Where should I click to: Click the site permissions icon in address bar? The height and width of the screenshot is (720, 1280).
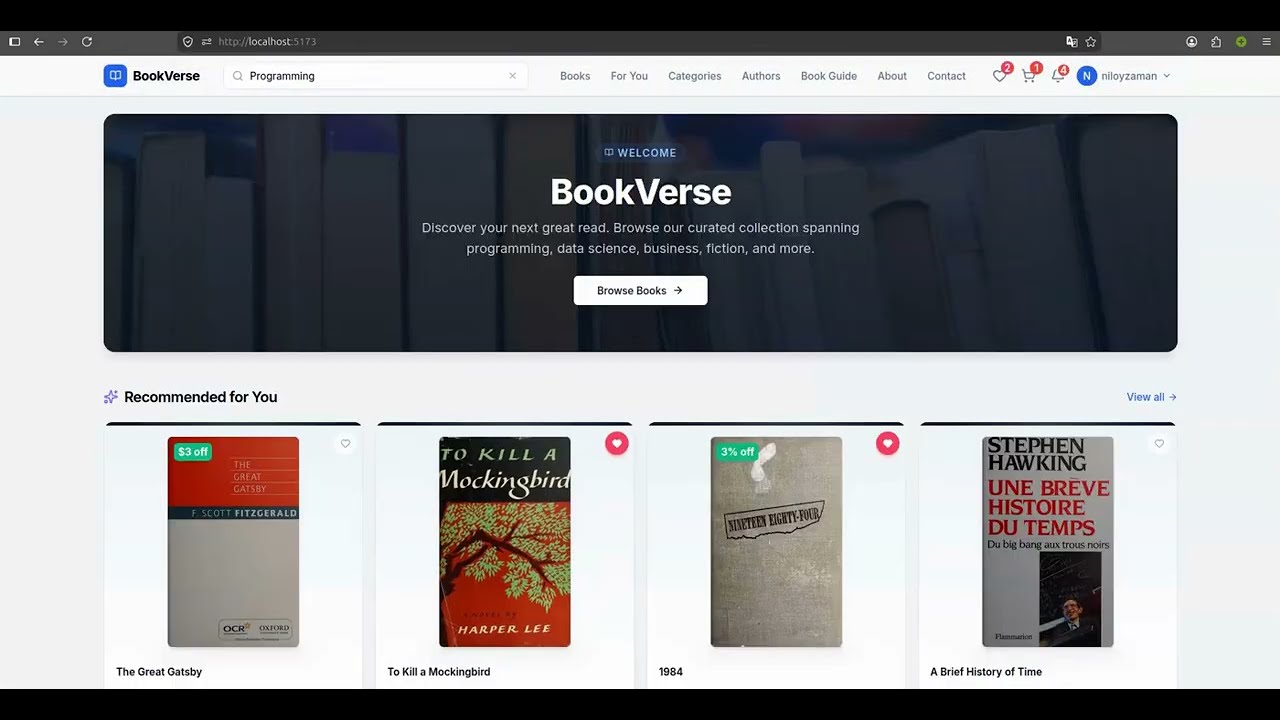[206, 42]
